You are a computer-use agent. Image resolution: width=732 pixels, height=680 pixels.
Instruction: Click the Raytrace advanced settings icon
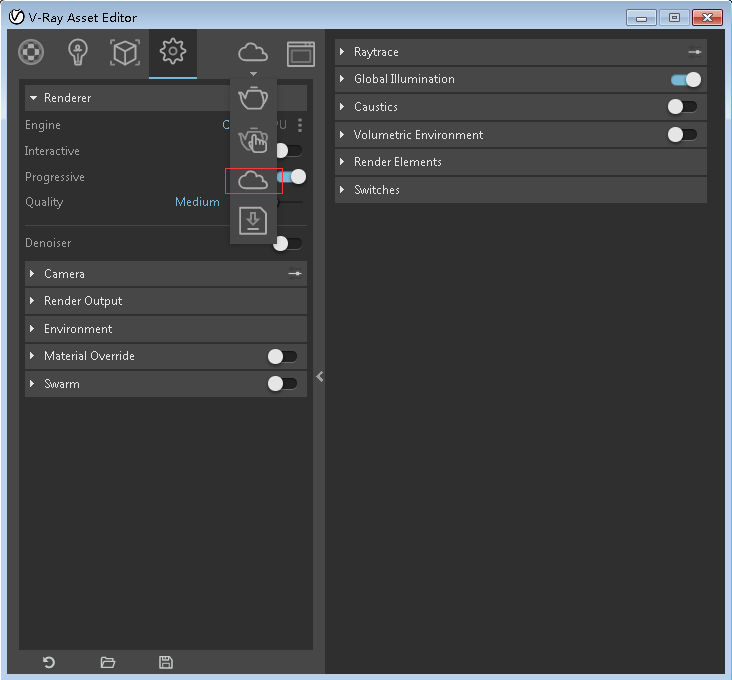[x=695, y=52]
